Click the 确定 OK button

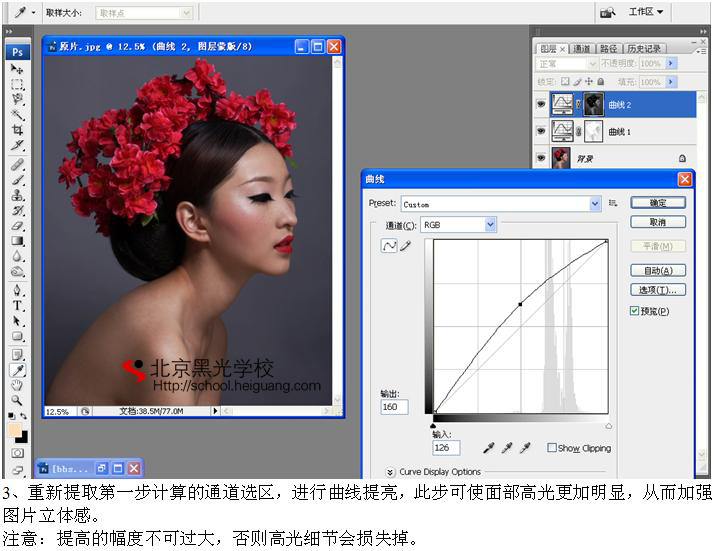coord(657,203)
